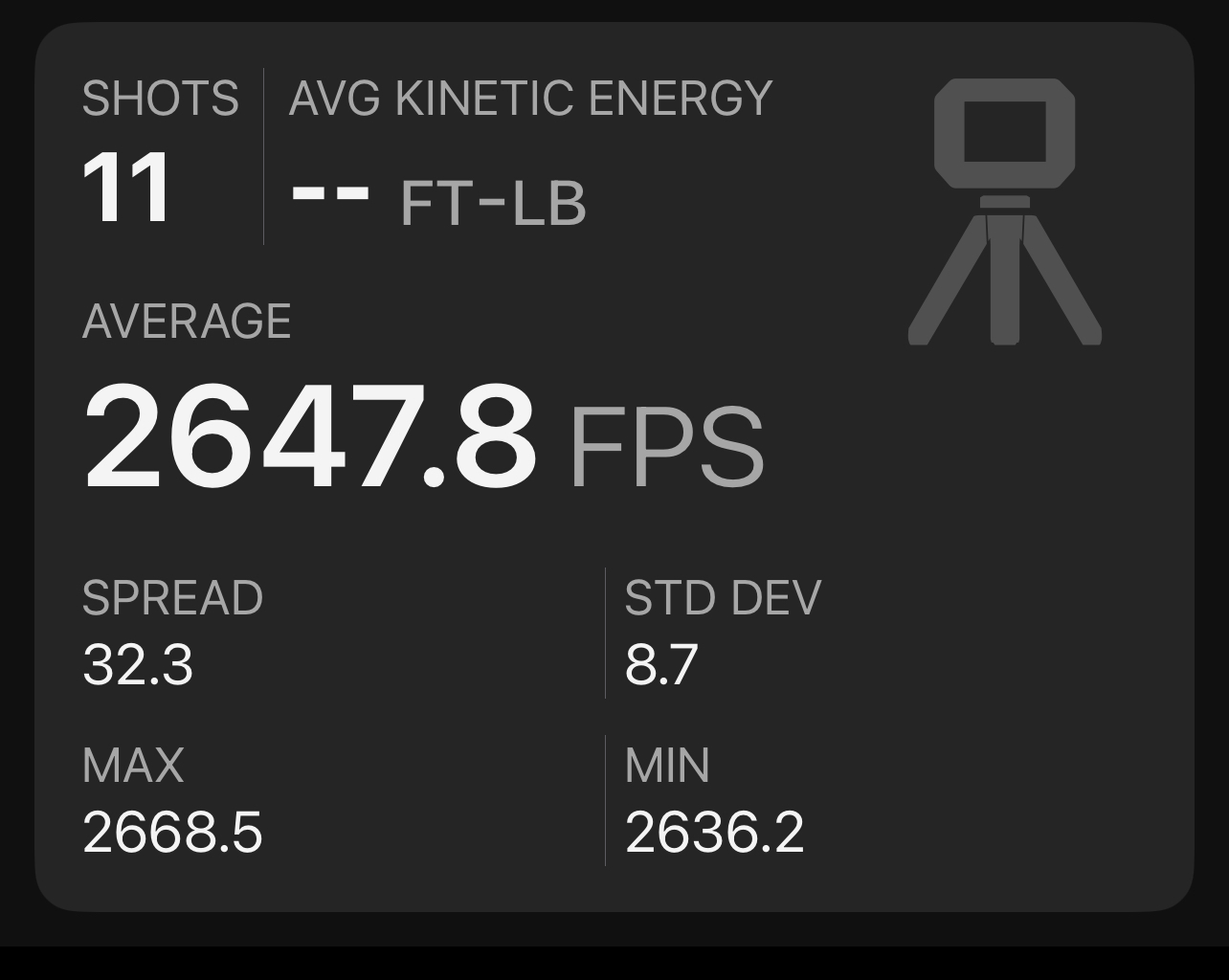Select the spread value 32.3

point(138,665)
